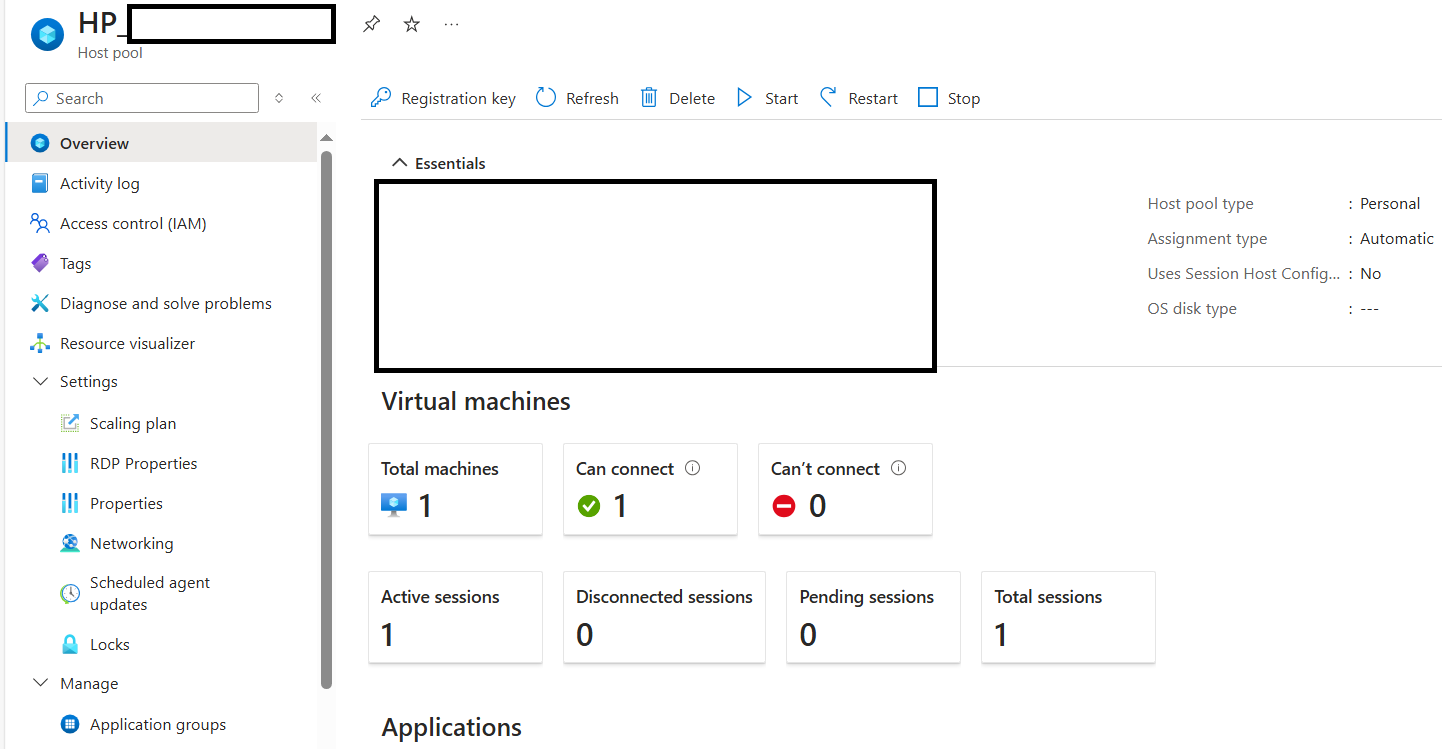Image resolution: width=1442 pixels, height=749 pixels.
Task: Mark host pool as favorite with star
Action: 411,24
